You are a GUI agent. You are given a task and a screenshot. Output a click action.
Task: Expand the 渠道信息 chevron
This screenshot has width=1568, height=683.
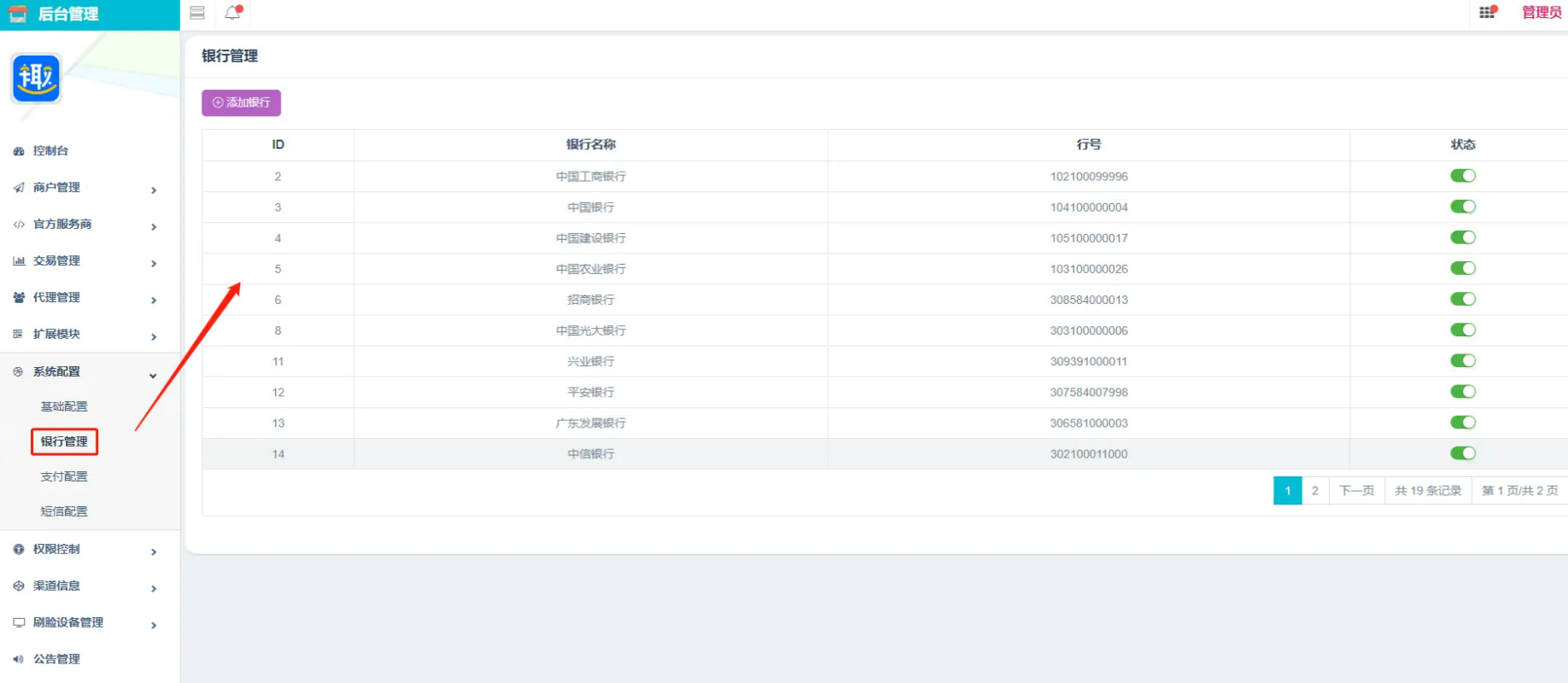154,589
